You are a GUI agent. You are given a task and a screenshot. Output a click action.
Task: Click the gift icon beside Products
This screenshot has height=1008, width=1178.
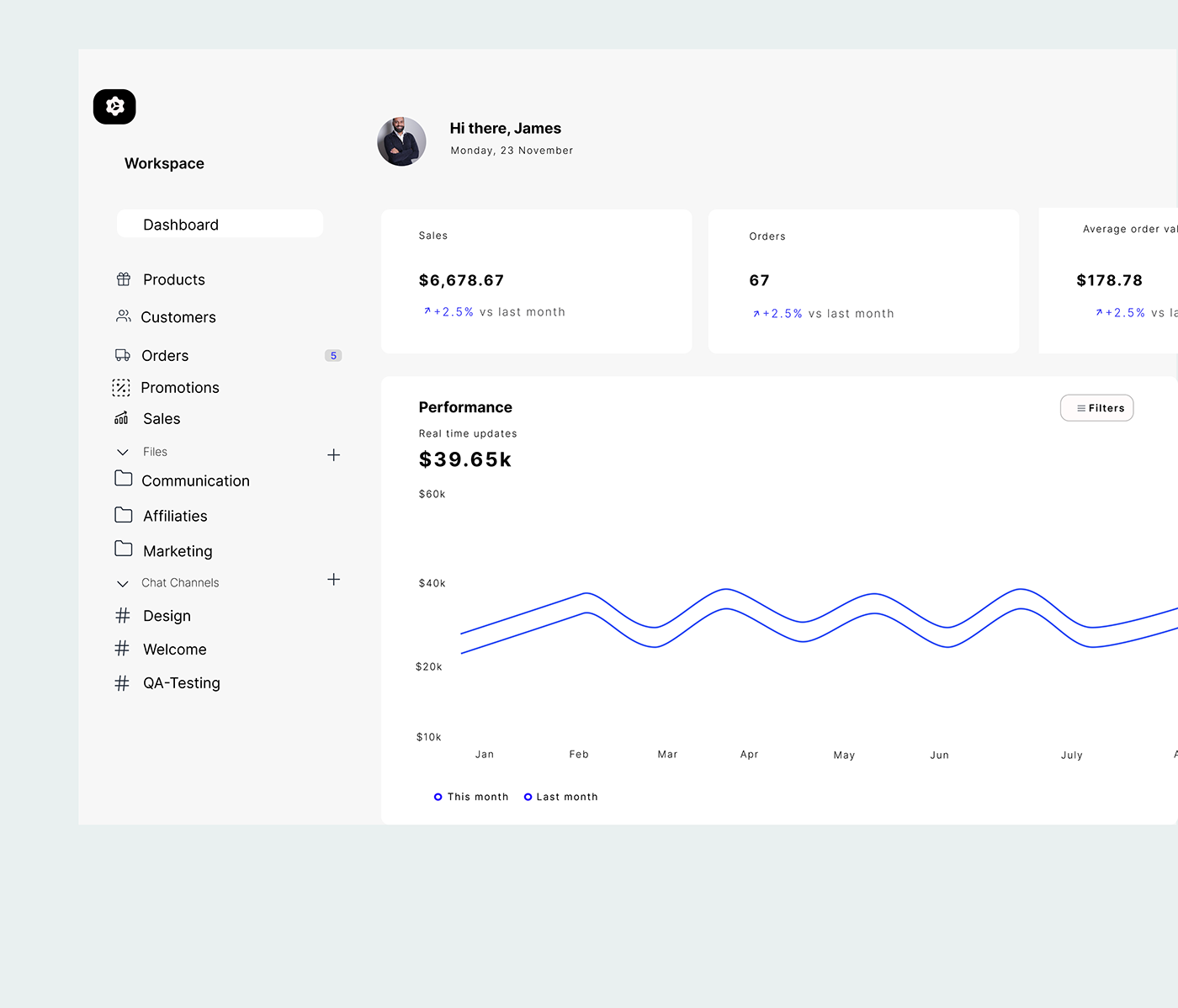point(124,279)
